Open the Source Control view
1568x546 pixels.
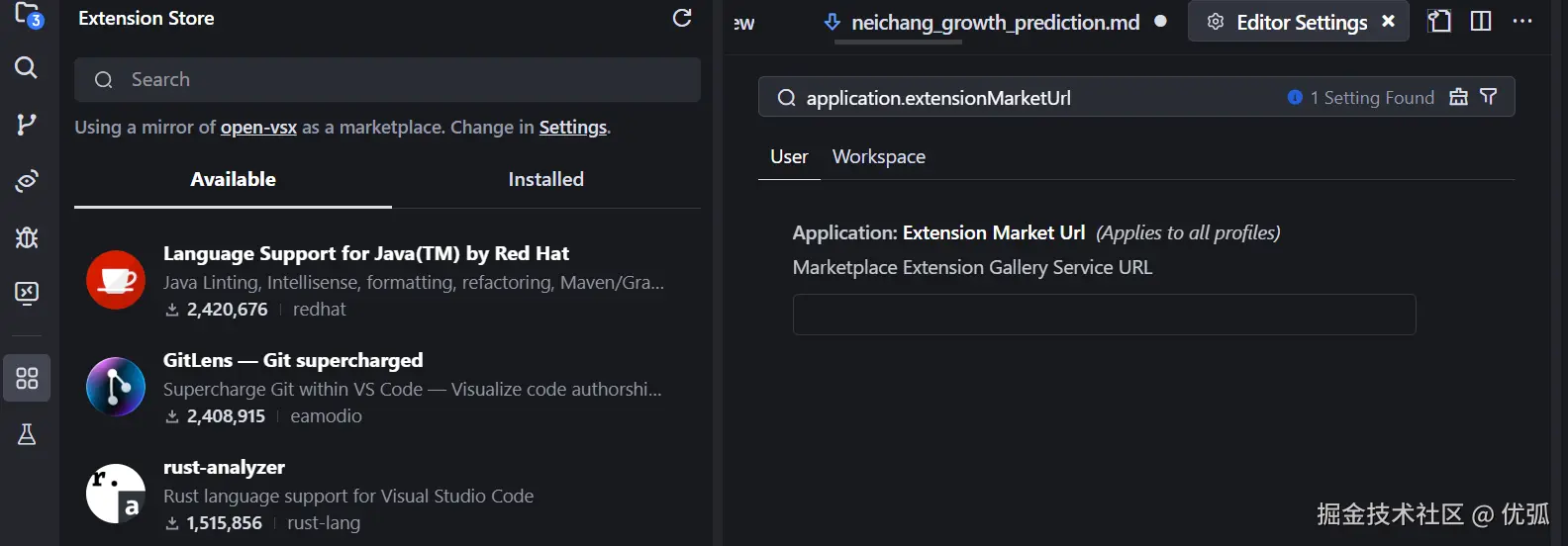pos(27,124)
